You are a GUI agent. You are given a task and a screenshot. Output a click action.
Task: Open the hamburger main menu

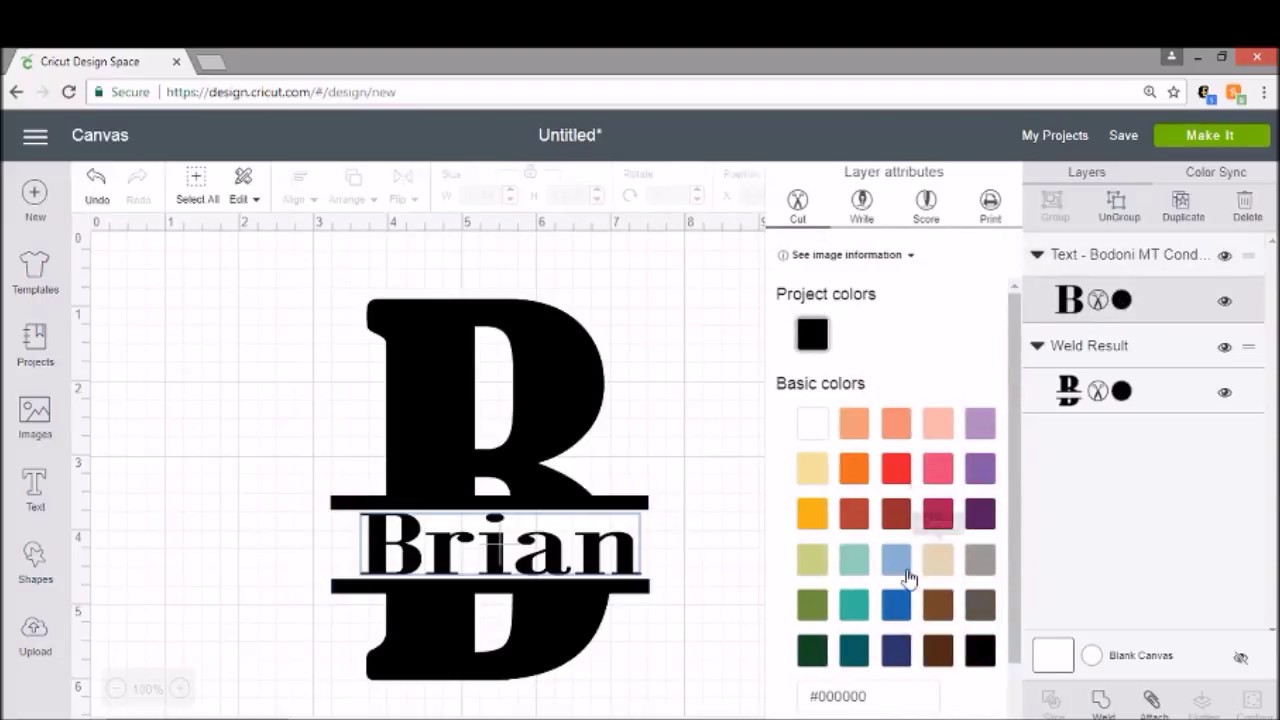35,136
